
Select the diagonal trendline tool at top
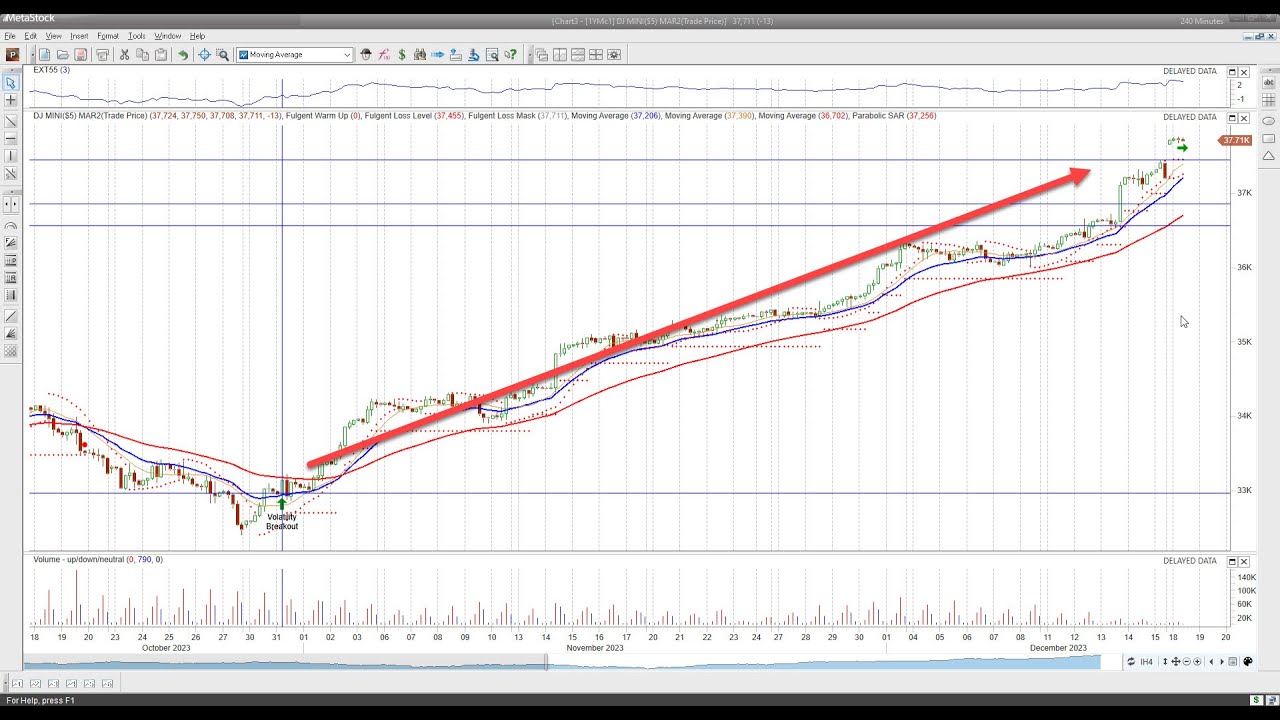11,121
